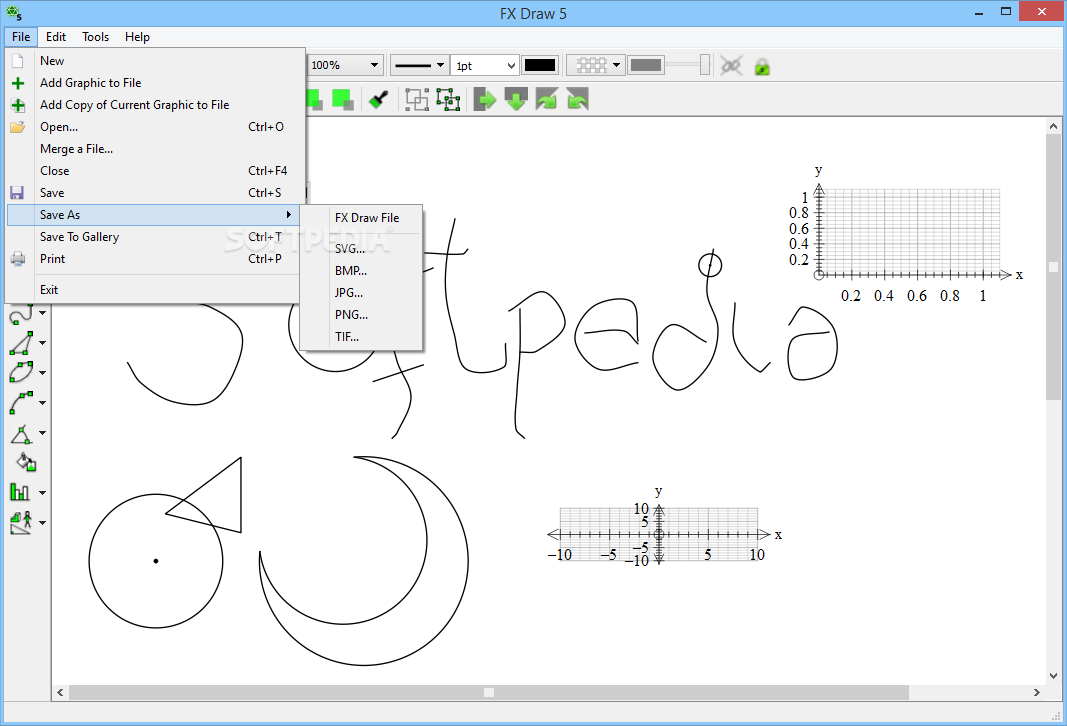
Task: Save as PNG... format
Action: pos(361,314)
